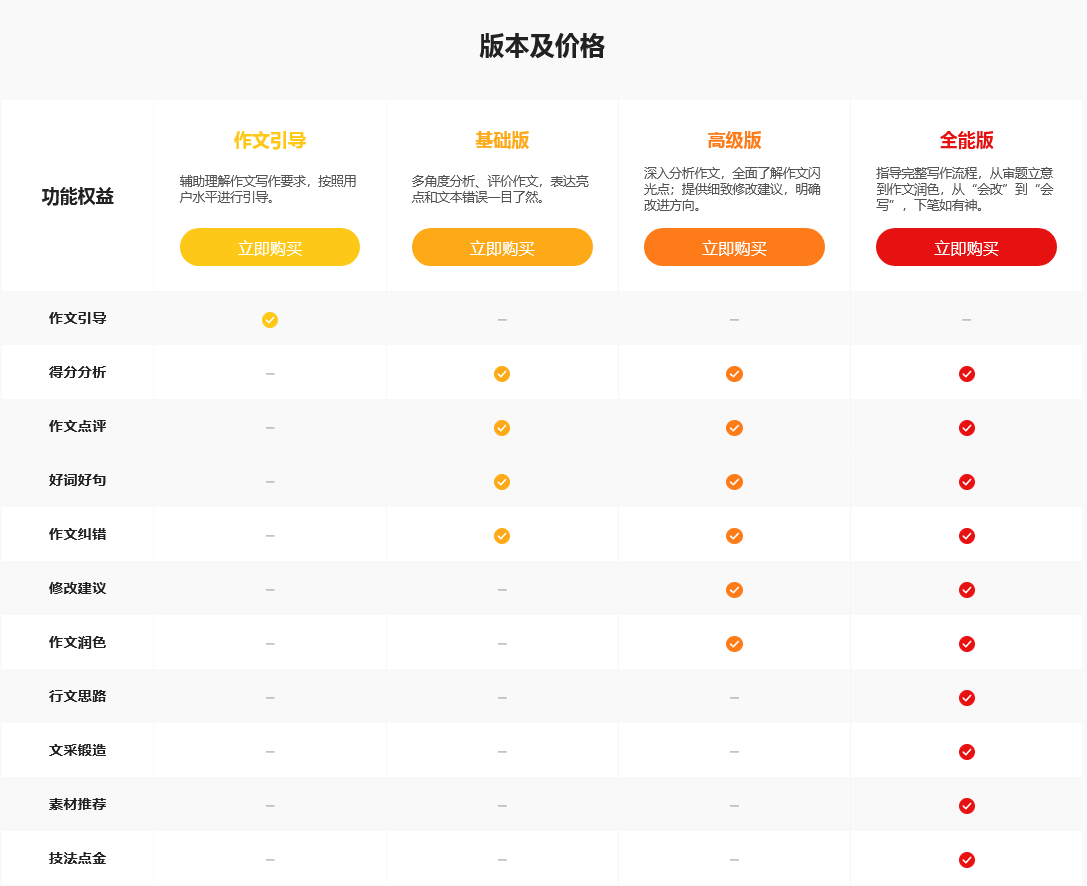
Task: Click 基础版 checkmark for 作文纠错
Action: [502, 536]
